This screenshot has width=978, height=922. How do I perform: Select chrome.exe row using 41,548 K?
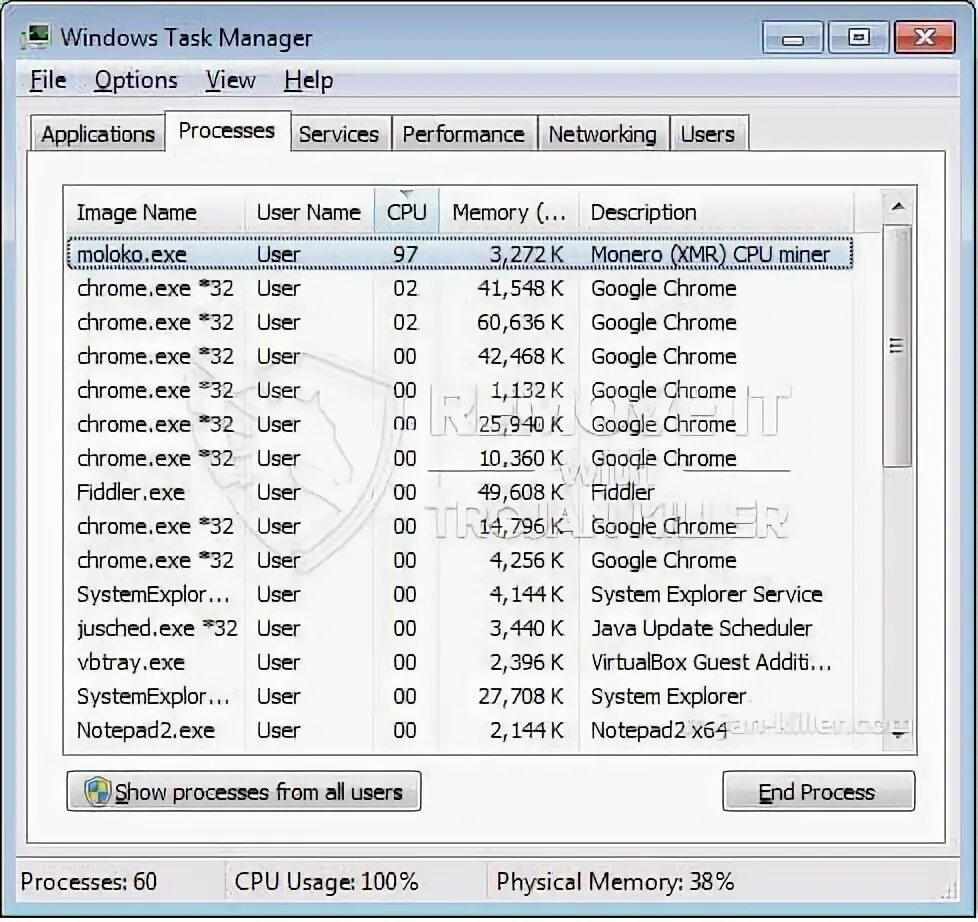tap(460, 288)
